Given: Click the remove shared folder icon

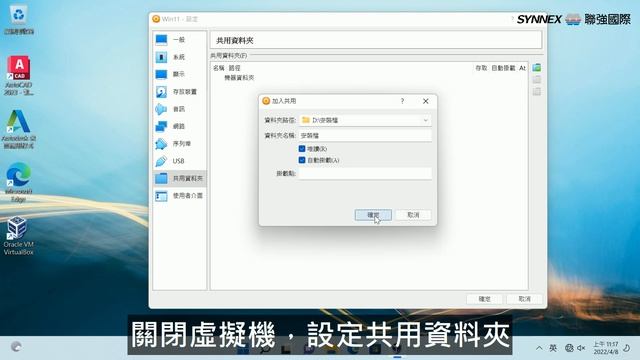Looking at the screenshot, I should click(x=537, y=91).
